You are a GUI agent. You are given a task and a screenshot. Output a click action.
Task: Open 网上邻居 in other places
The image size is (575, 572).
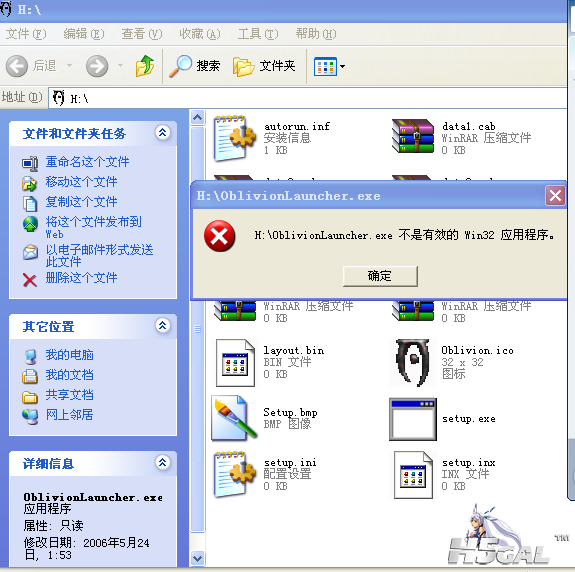[69, 415]
